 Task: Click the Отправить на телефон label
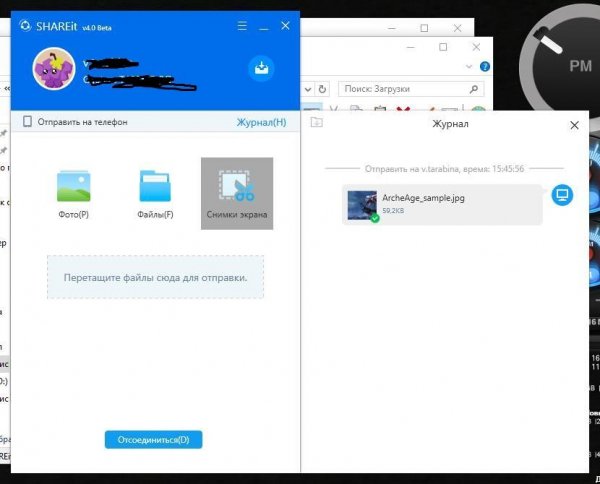[82, 122]
